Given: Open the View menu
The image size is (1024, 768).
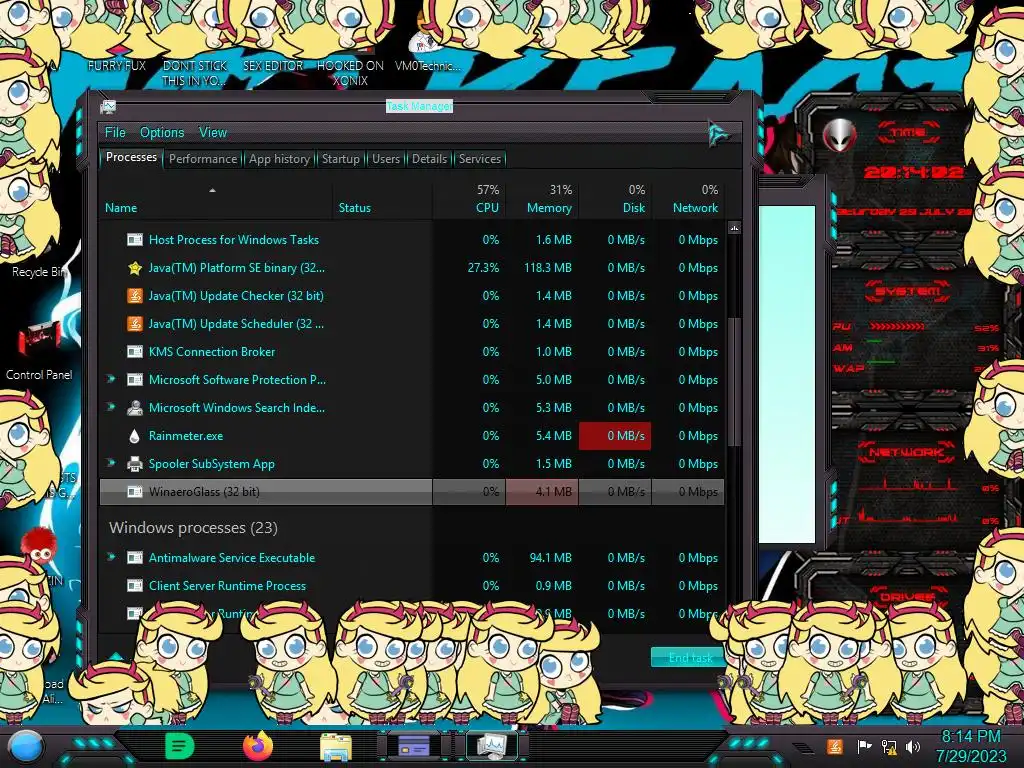Looking at the screenshot, I should [x=213, y=133].
